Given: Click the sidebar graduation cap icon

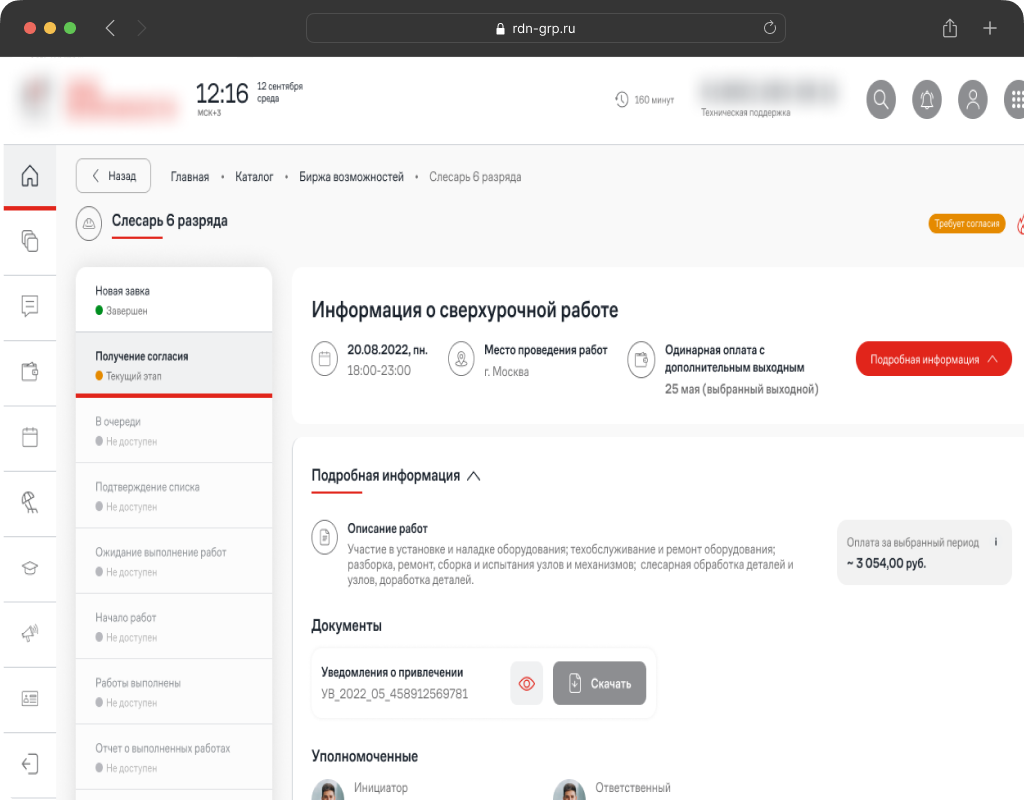Looking at the screenshot, I should click(x=30, y=568).
